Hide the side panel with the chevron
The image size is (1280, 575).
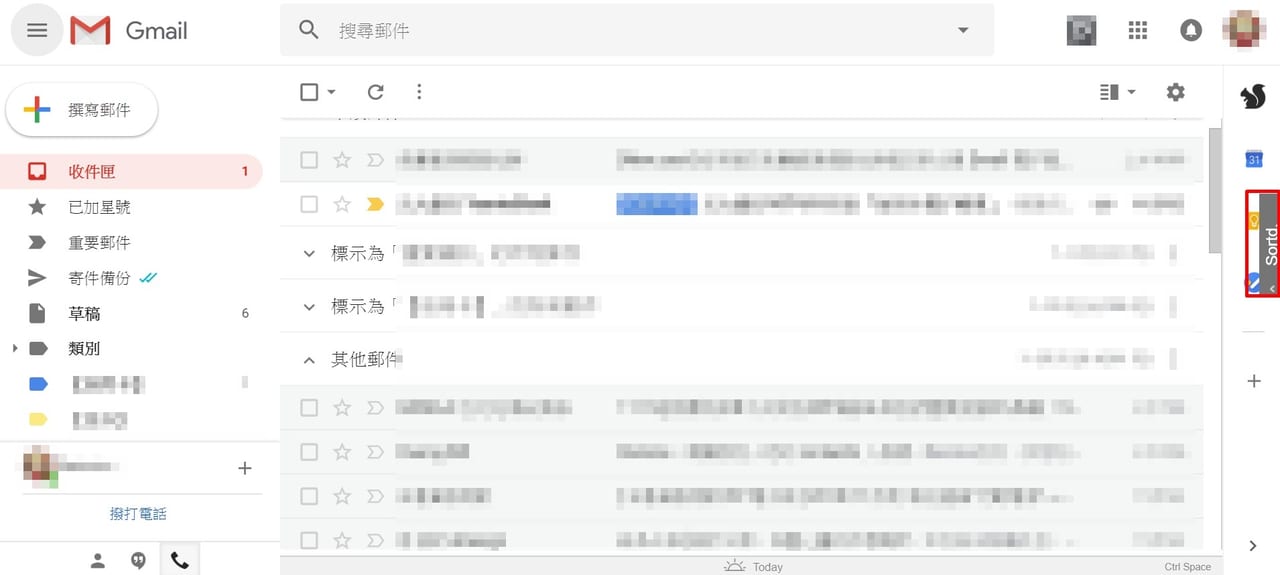coord(1254,545)
